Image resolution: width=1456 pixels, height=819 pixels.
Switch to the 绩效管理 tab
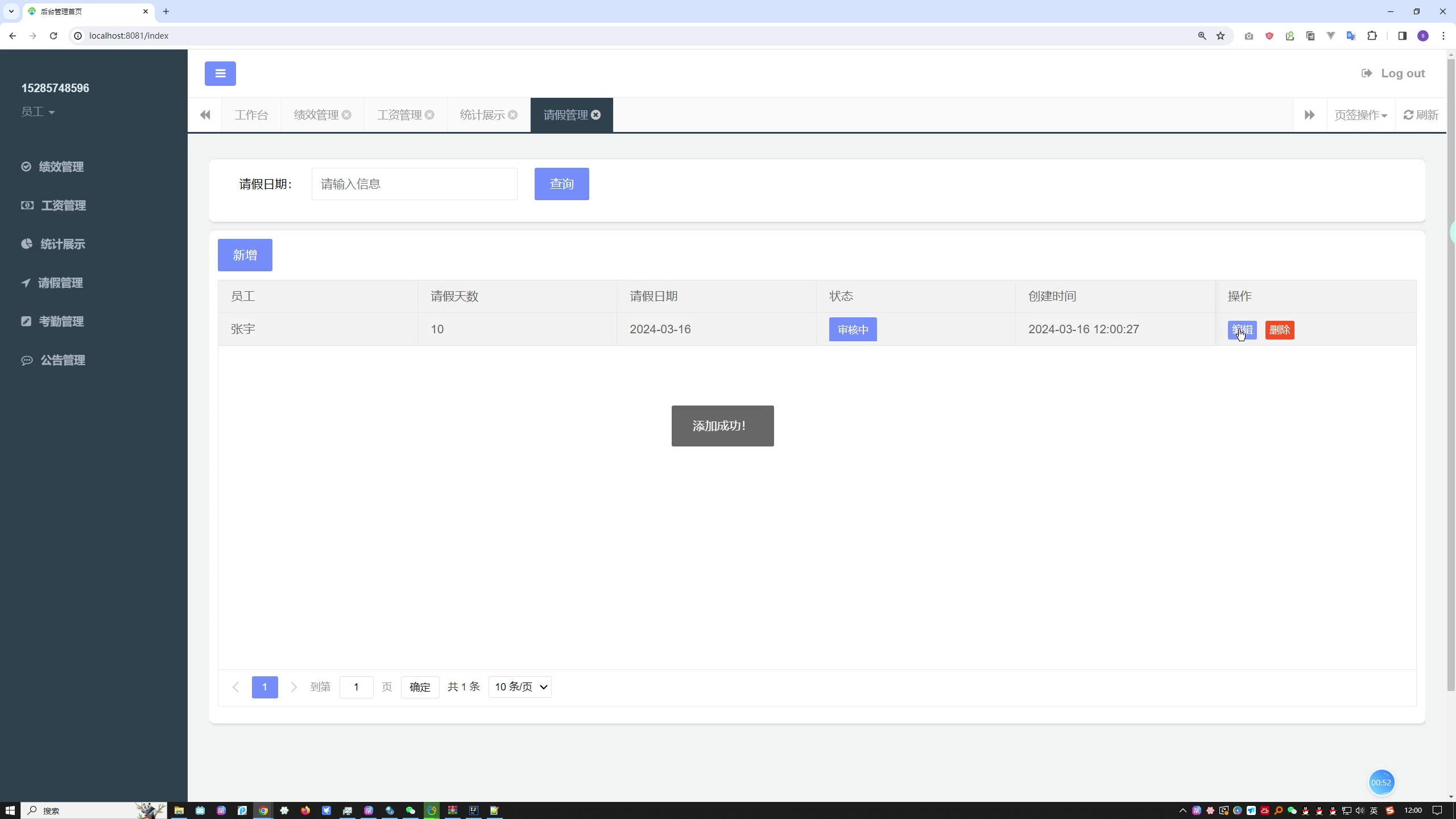[316, 115]
